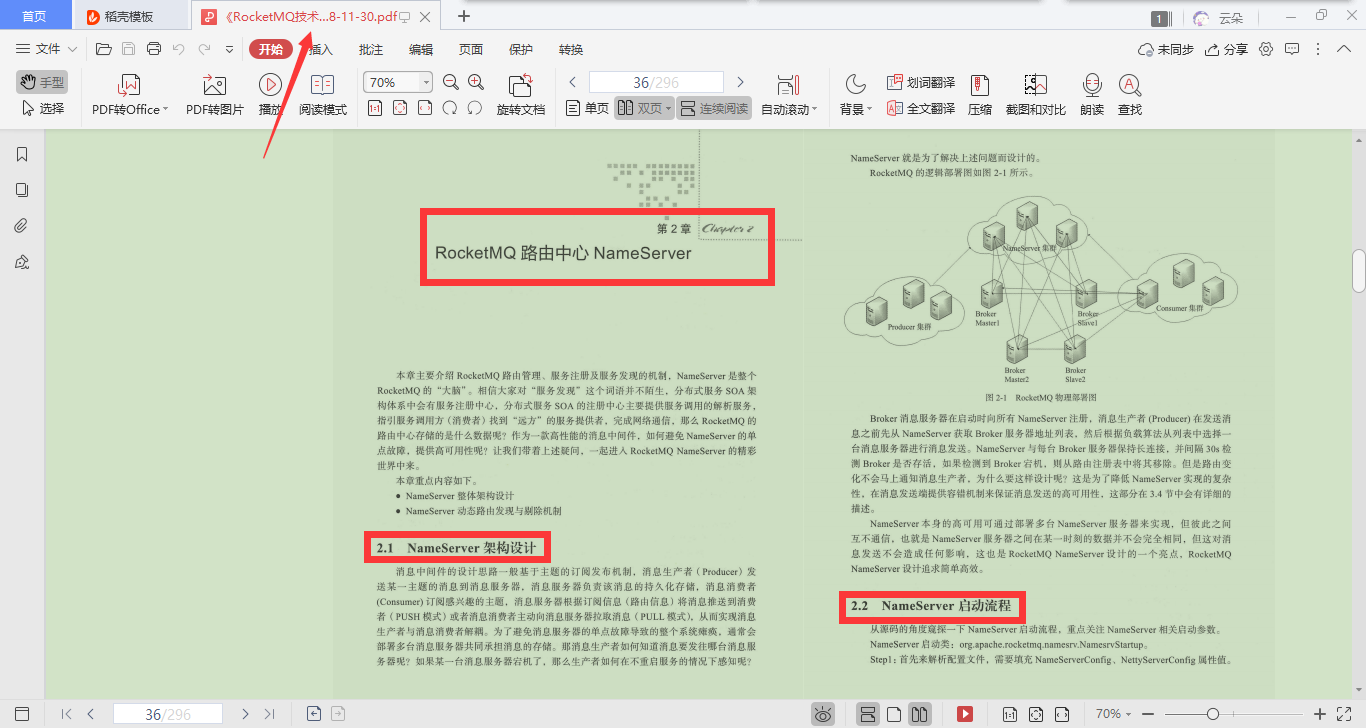Switch to the Select tool (选择)
Screen dimensions: 1366x728
pos(42,109)
